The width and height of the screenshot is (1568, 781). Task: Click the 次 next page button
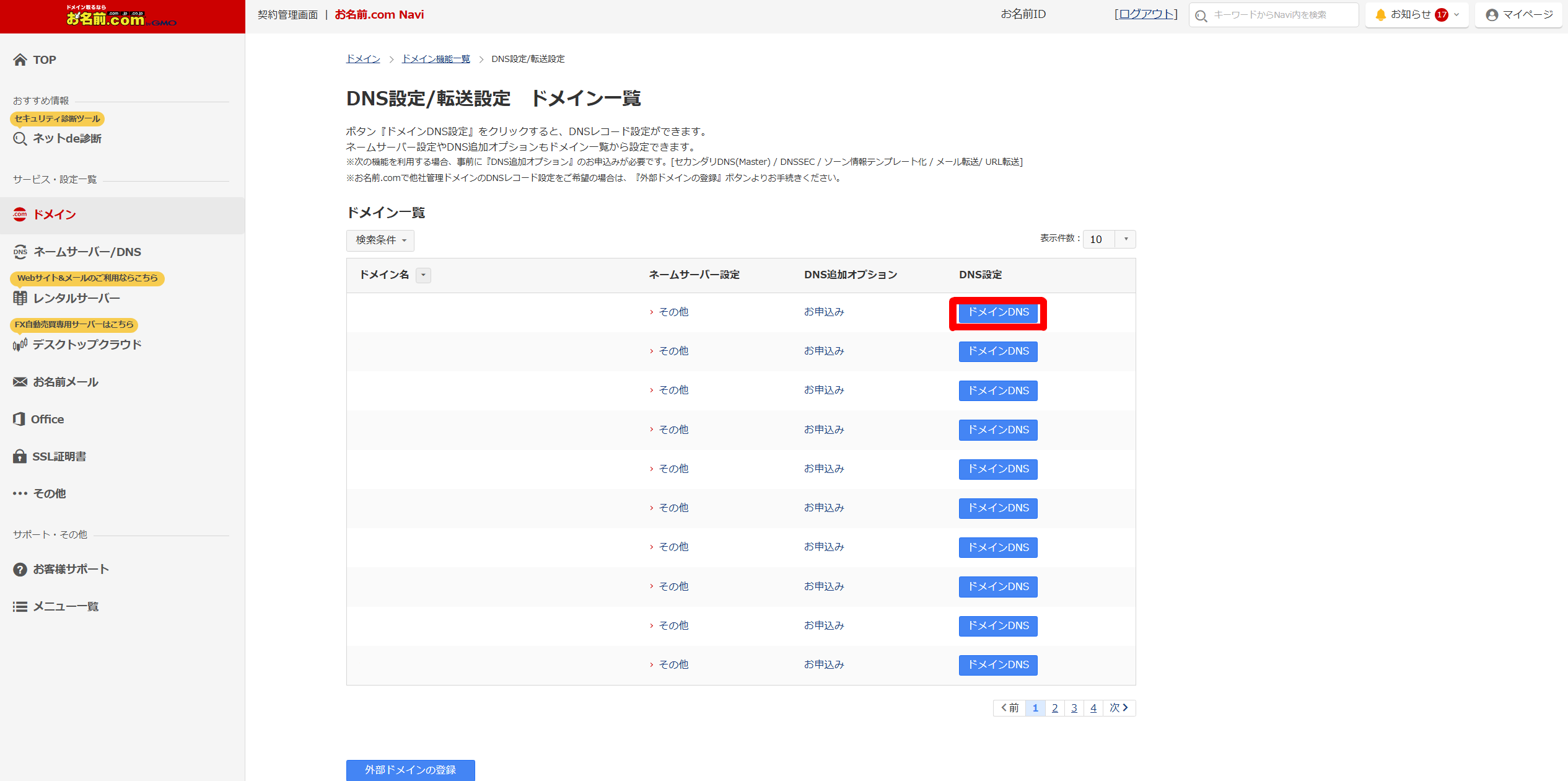click(x=1118, y=708)
